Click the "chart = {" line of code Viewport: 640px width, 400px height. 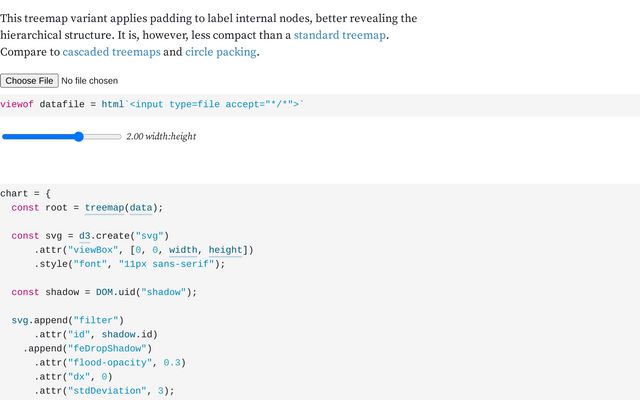25,193
